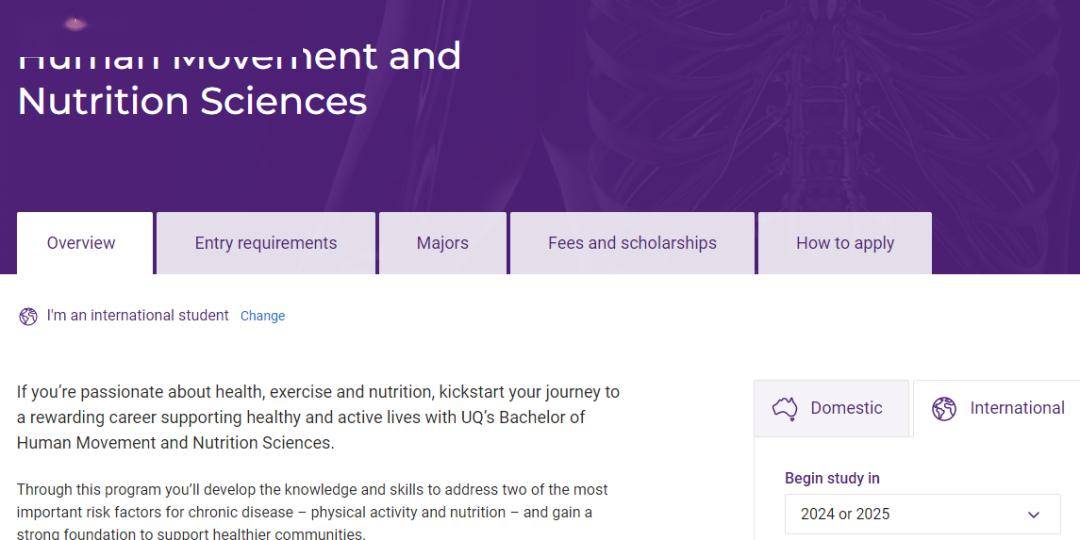Click the paragraph starting 'Through this program'
Image resolution: width=1080 pixels, height=540 pixels.
312,512
